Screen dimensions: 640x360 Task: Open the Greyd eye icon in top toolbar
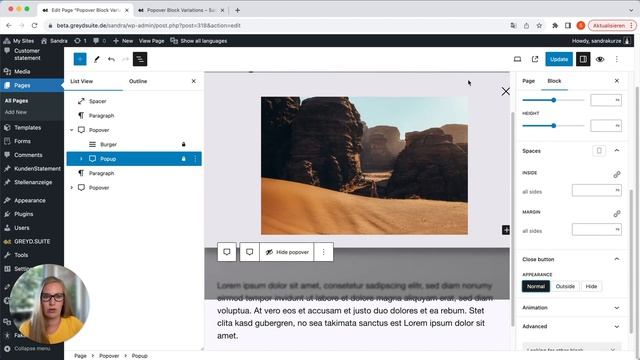[x=600, y=59]
